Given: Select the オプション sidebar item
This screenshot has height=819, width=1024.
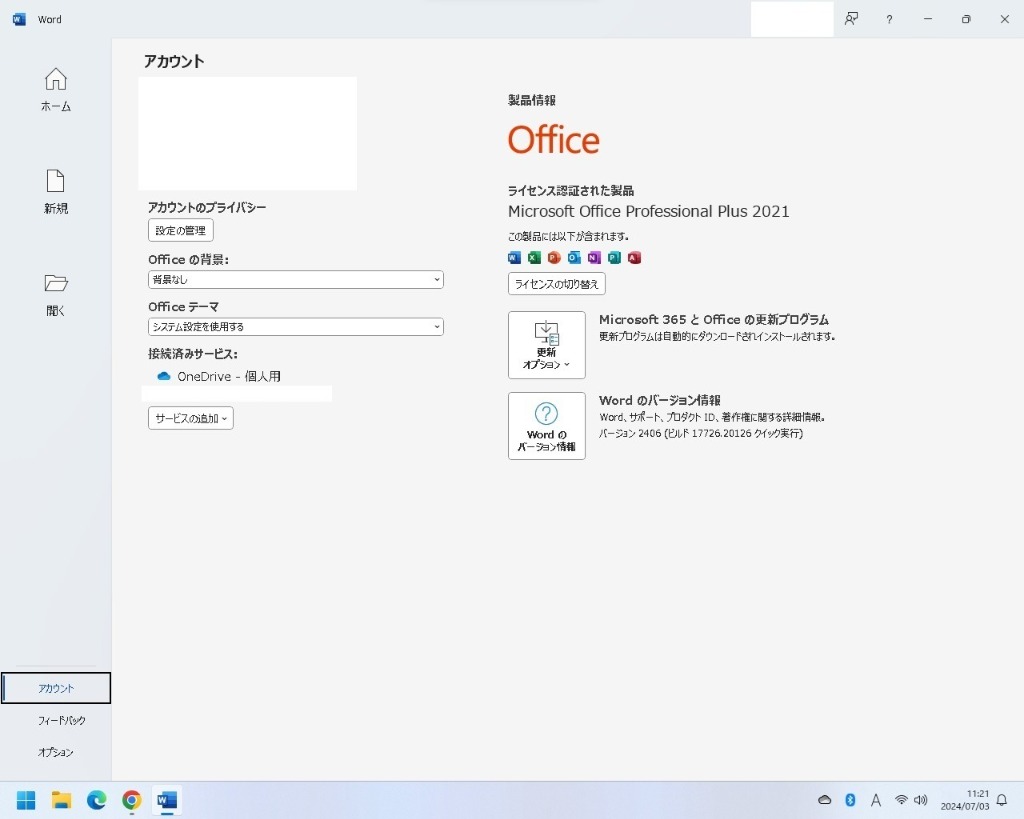Looking at the screenshot, I should pyautogui.click(x=56, y=752).
